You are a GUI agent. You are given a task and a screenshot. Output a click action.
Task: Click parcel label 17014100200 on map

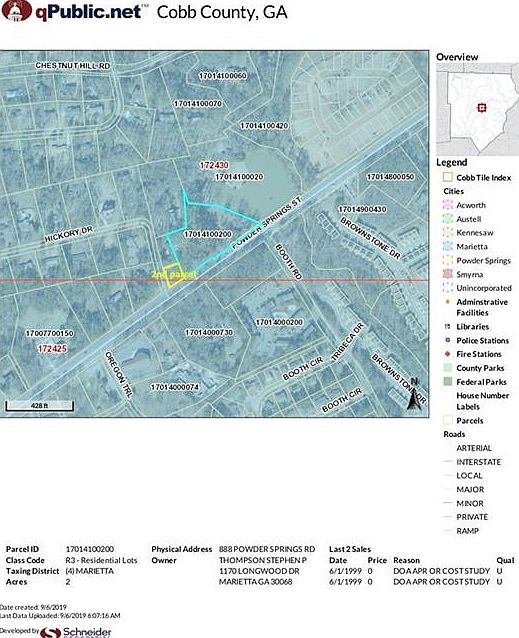[x=207, y=234]
